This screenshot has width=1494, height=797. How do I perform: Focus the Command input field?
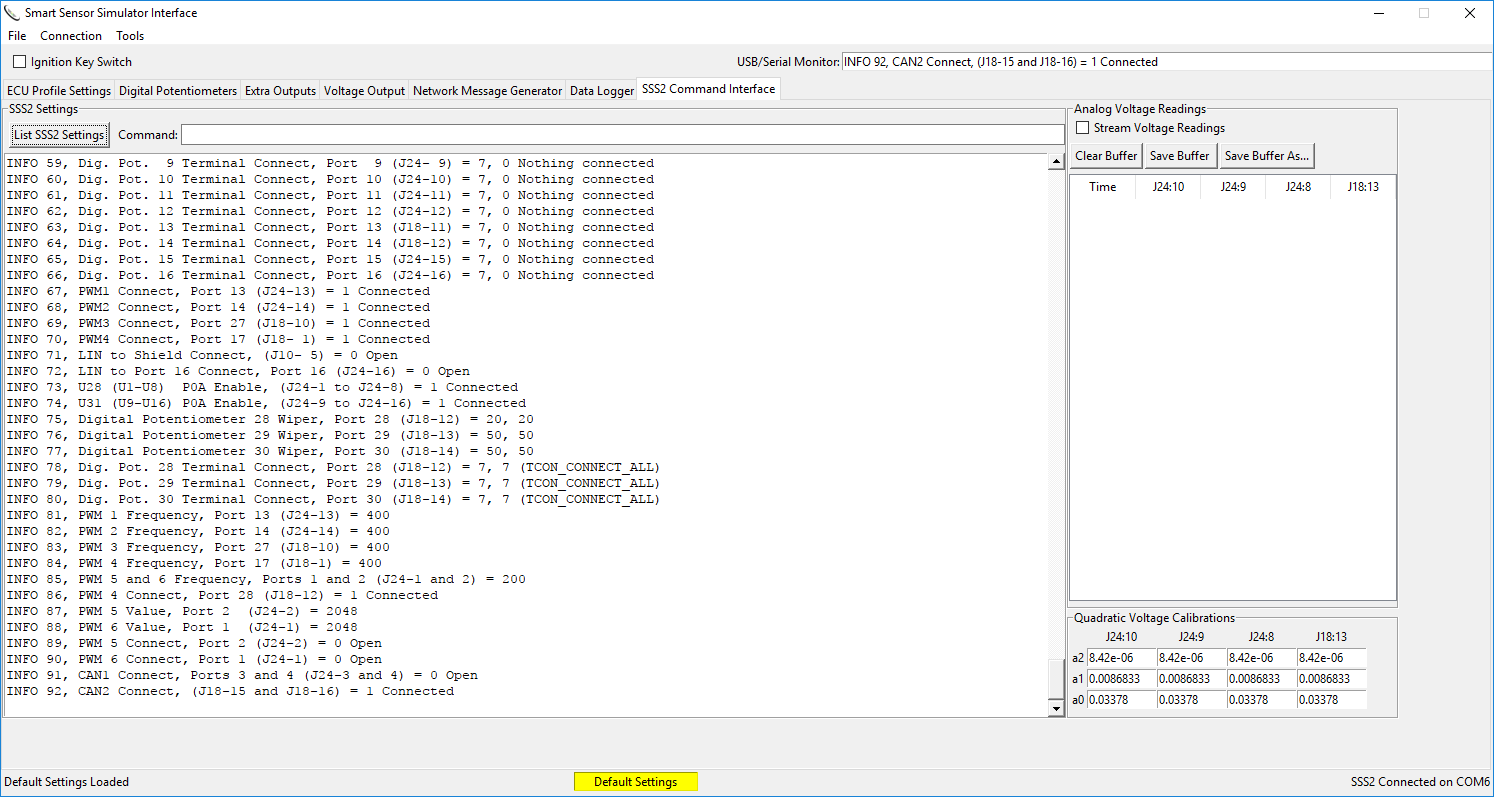(x=622, y=135)
